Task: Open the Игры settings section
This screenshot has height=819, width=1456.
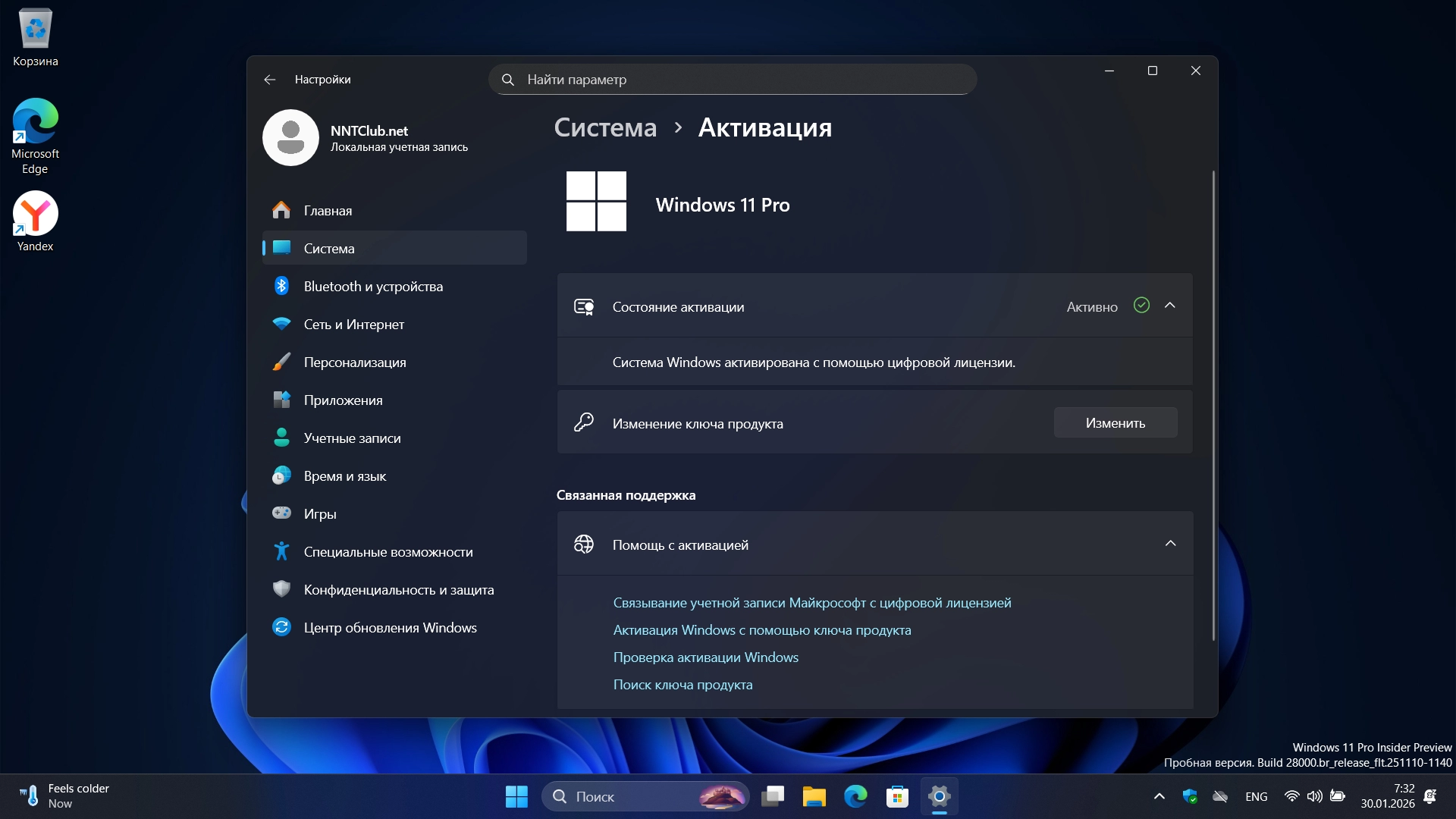Action: (x=319, y=514)
